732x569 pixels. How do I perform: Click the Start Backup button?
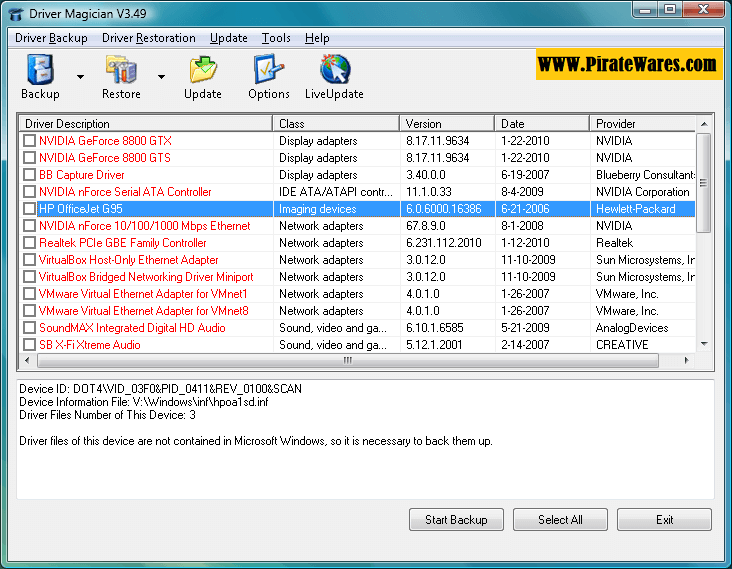[x=456, y=520]
